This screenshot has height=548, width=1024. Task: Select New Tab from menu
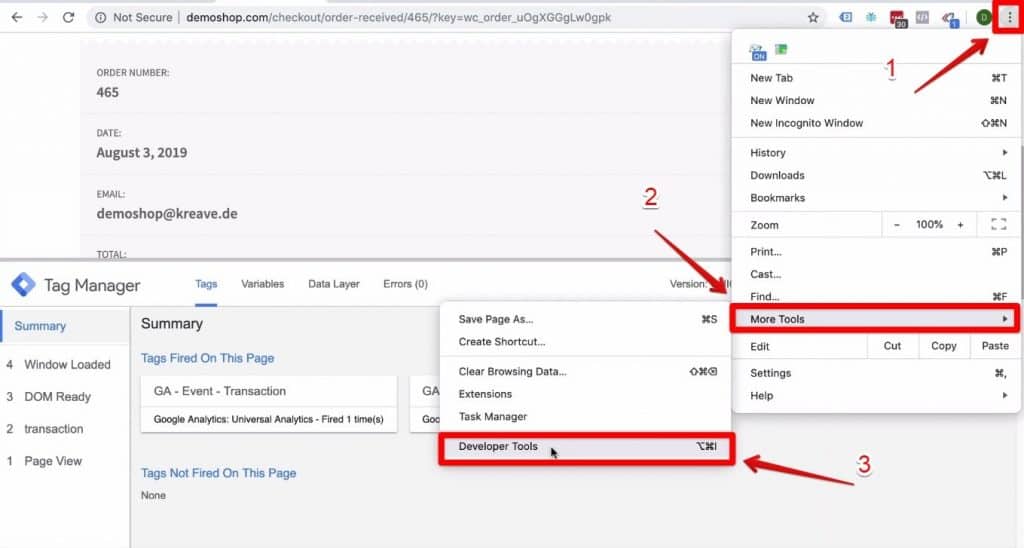[875, 78]
